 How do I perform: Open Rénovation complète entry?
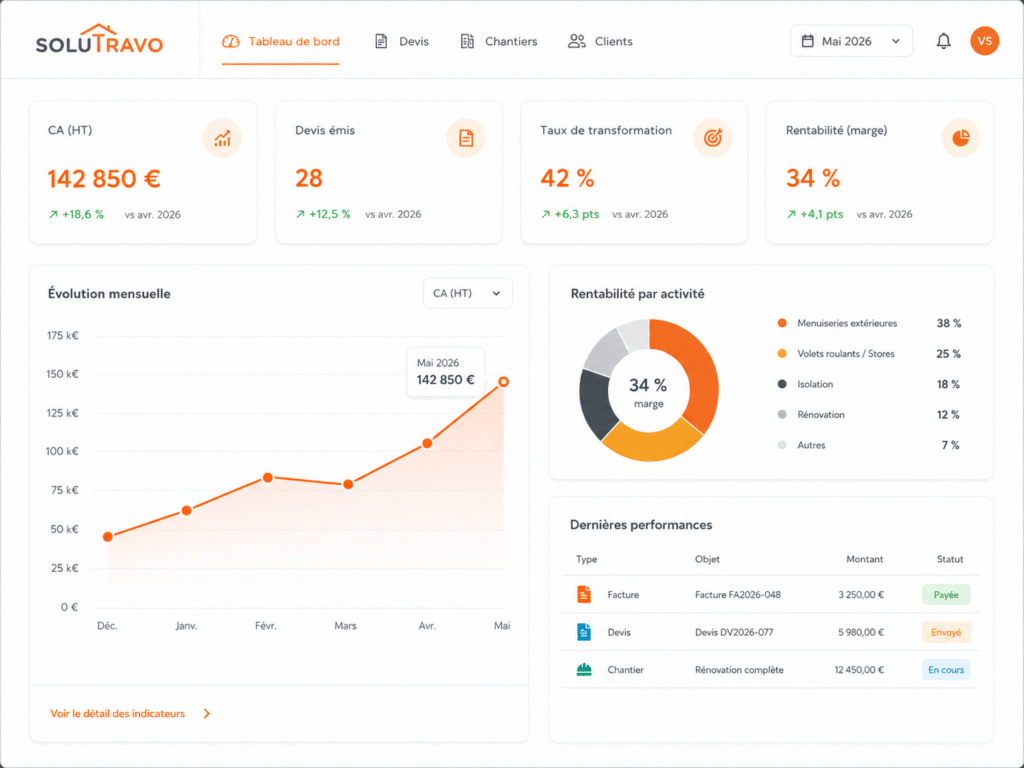tap(739, 670)
